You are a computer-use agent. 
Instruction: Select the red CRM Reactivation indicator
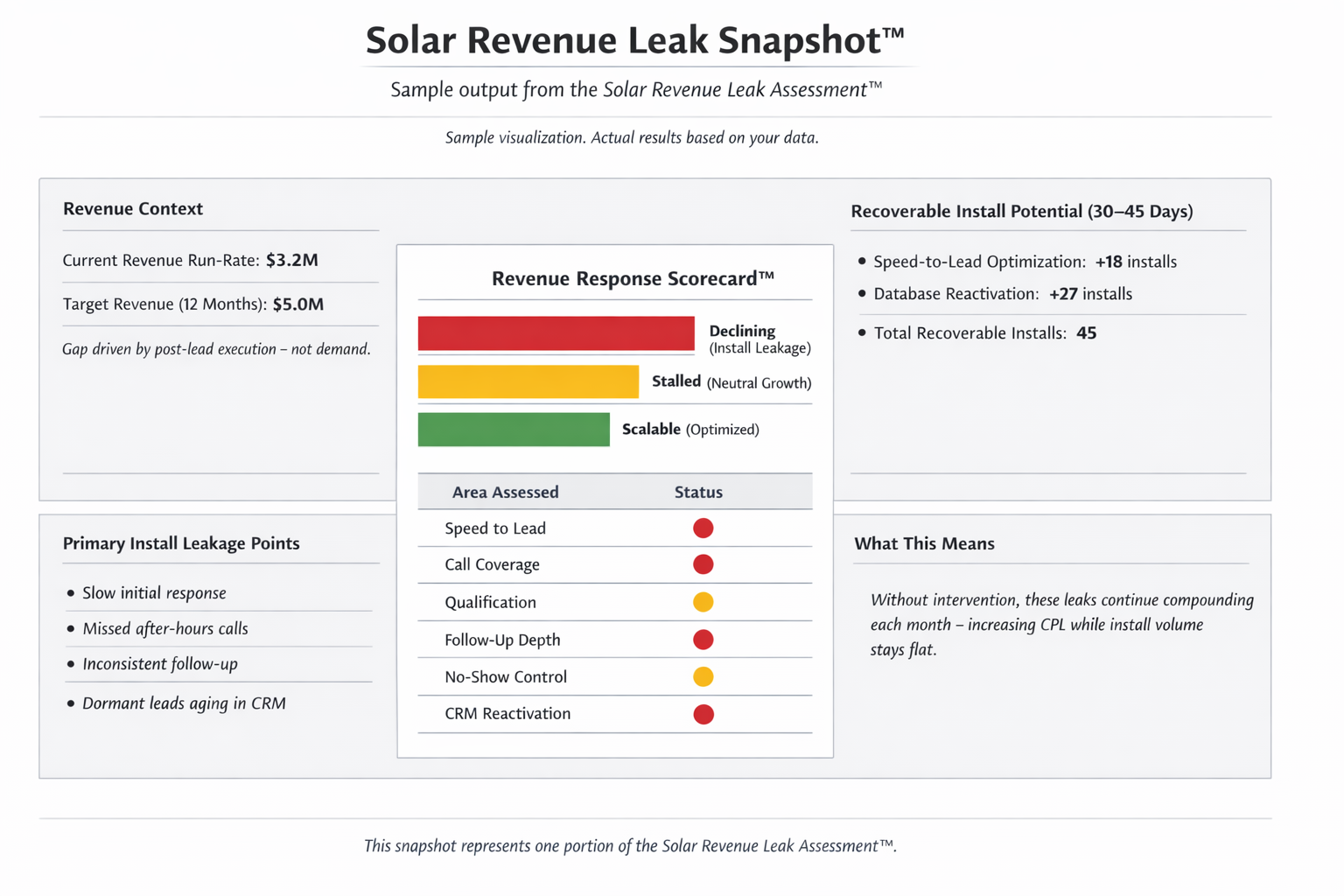point(703,714)
